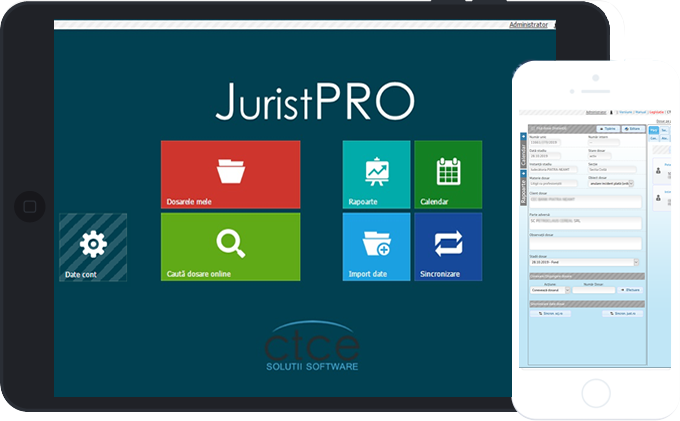Click the Tipărire button on the phone
680x421 pixels.
coord(608,129)
